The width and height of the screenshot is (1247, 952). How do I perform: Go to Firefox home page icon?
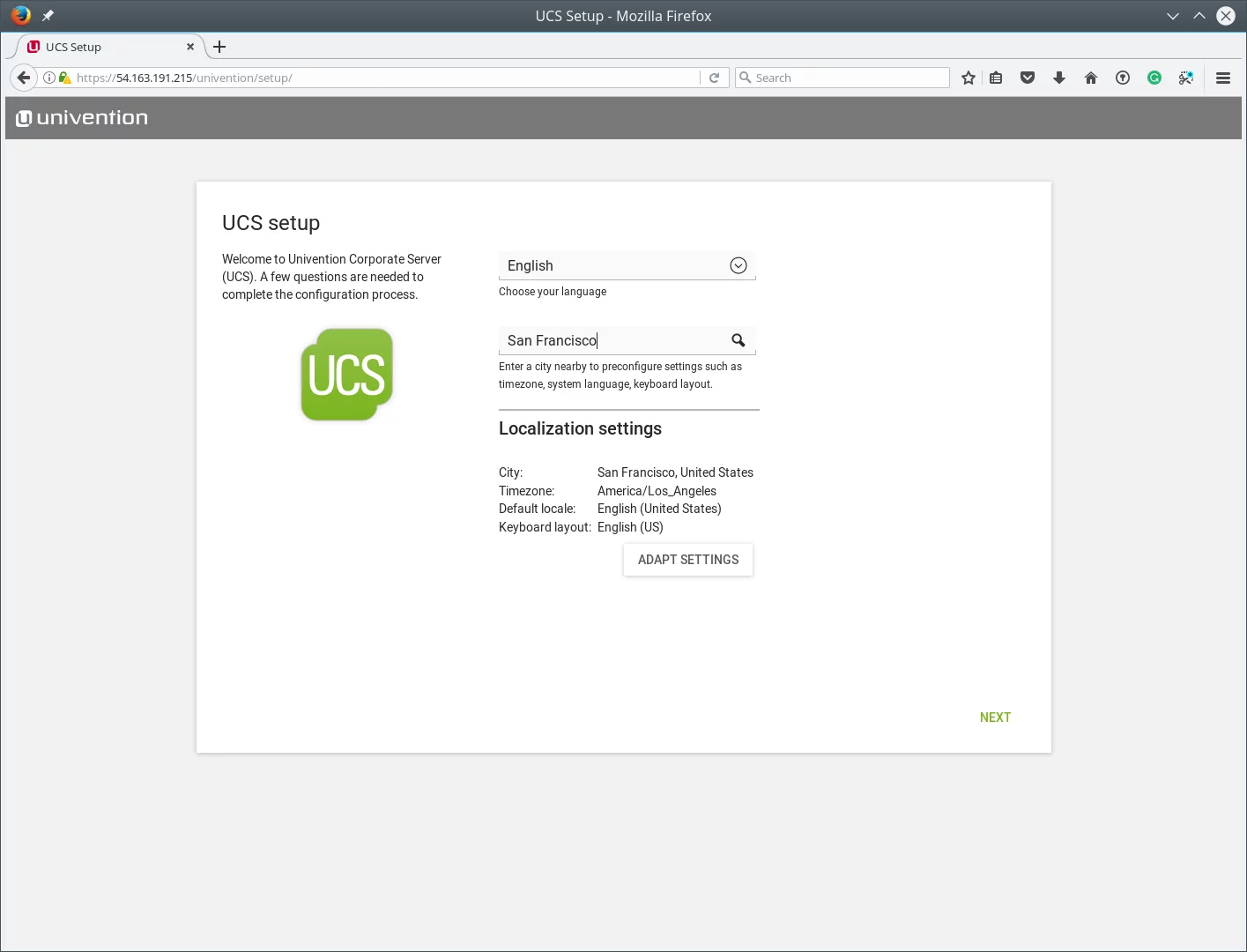tap(1091, 78)
